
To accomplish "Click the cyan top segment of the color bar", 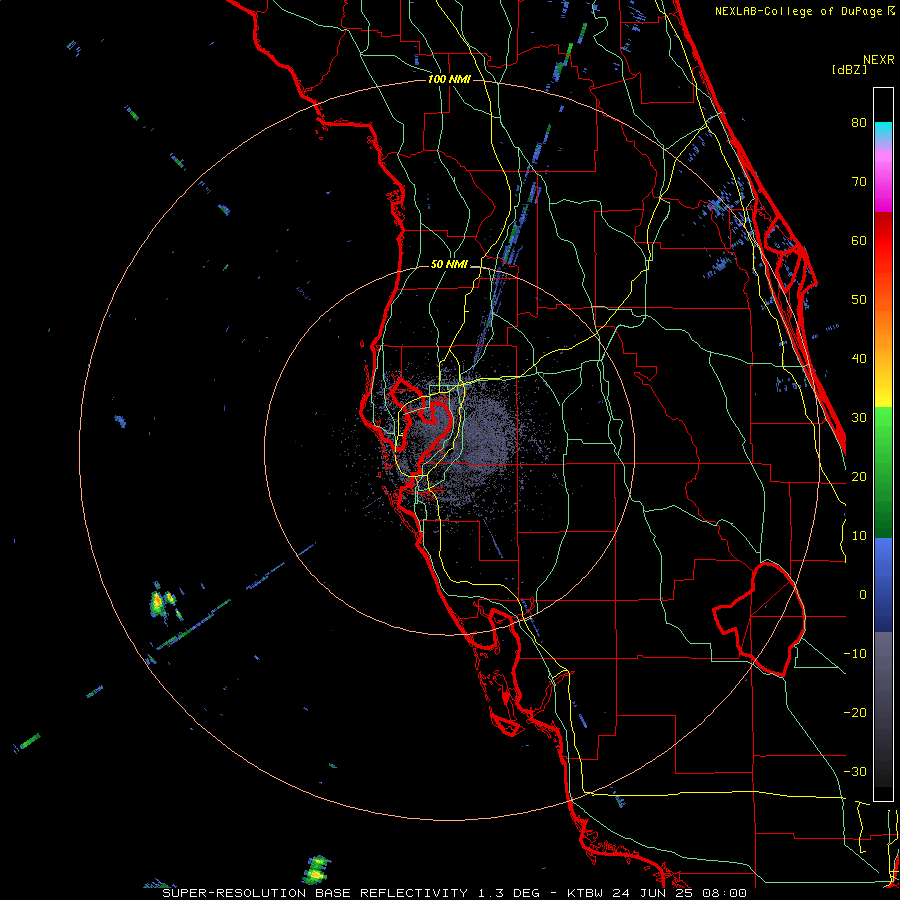I will click(883, 130).
